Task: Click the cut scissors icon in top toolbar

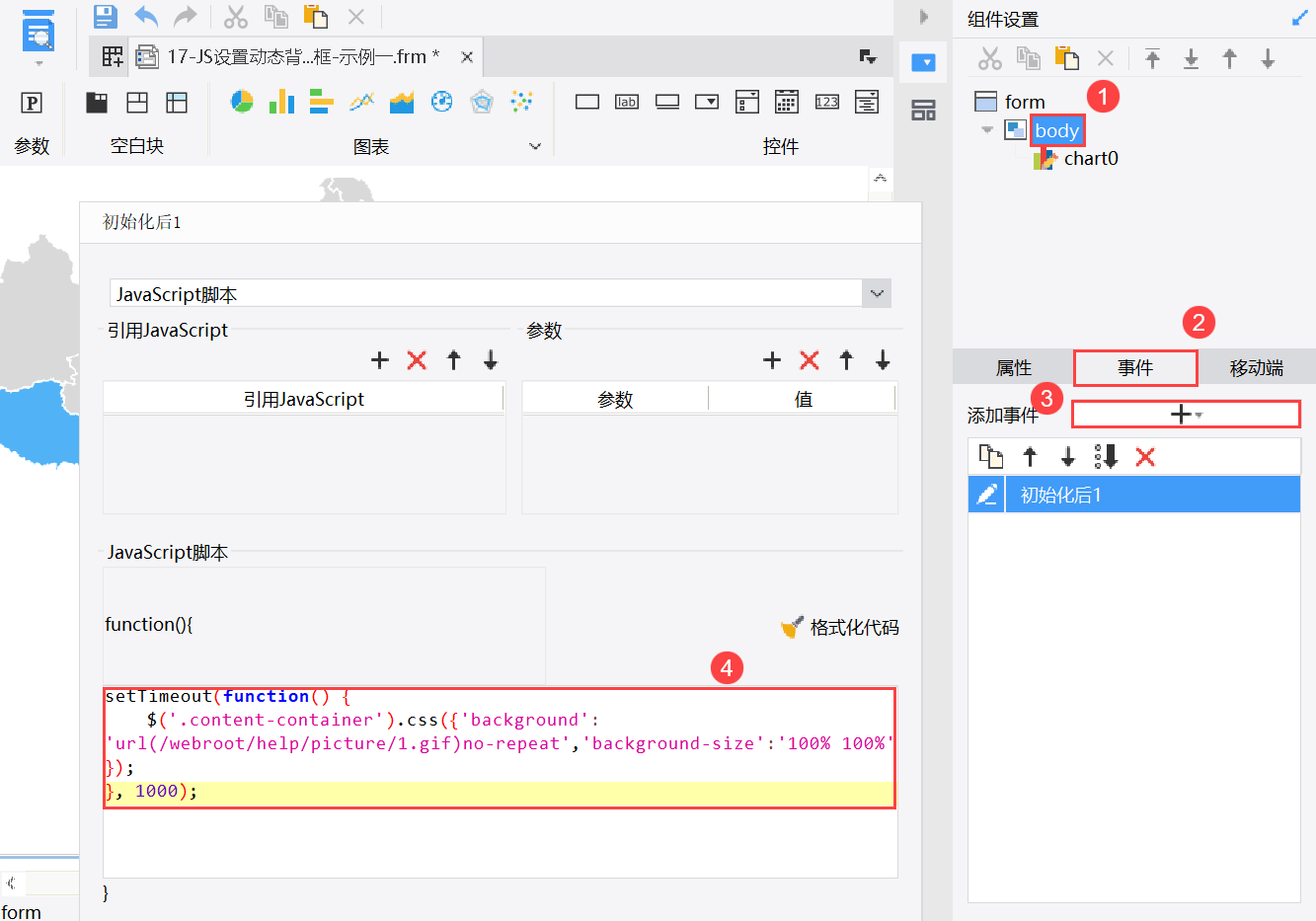Action: coord(235,16)
